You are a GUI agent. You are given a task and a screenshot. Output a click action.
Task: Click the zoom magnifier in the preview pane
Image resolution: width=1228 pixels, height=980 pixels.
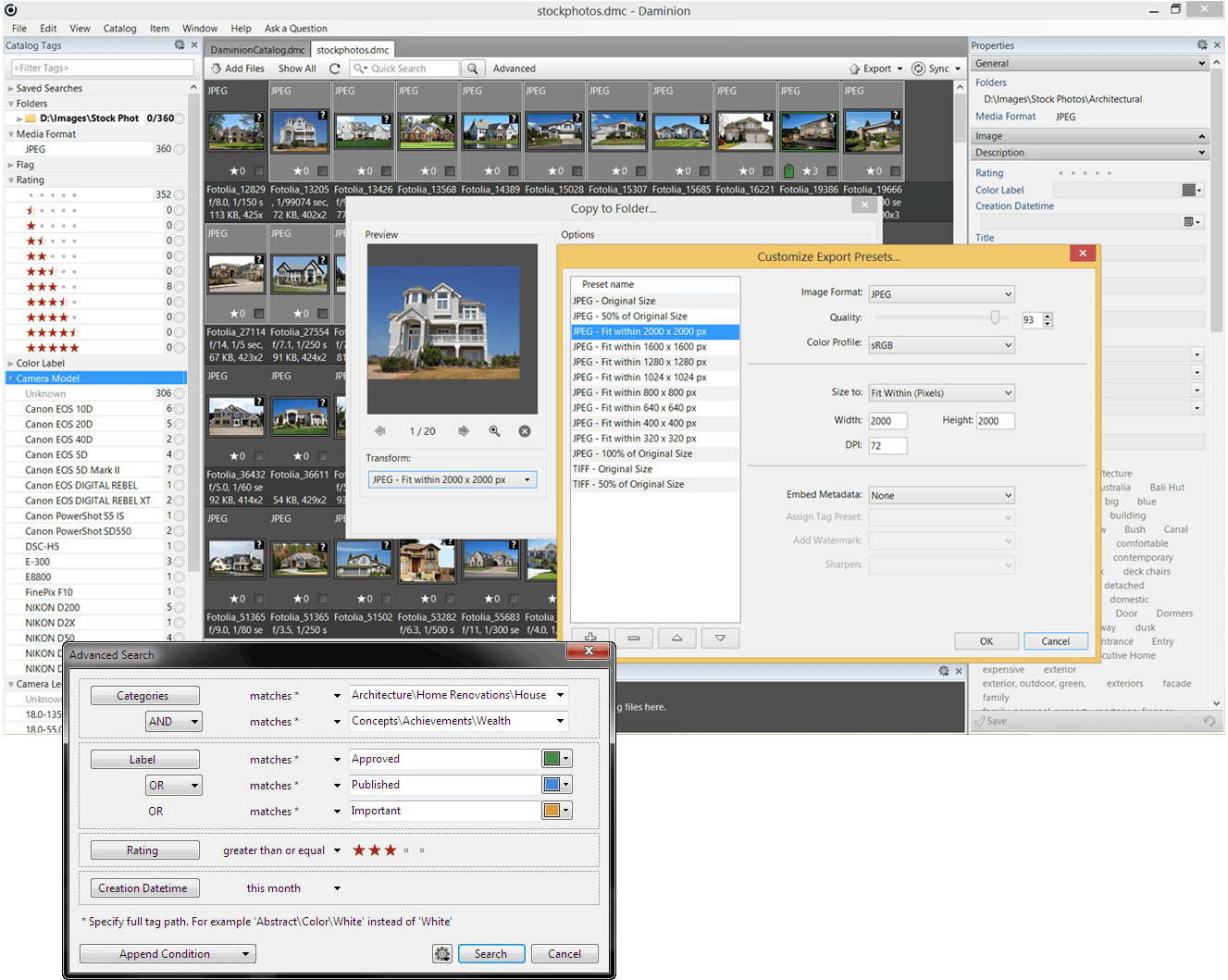tap(495, 429)
